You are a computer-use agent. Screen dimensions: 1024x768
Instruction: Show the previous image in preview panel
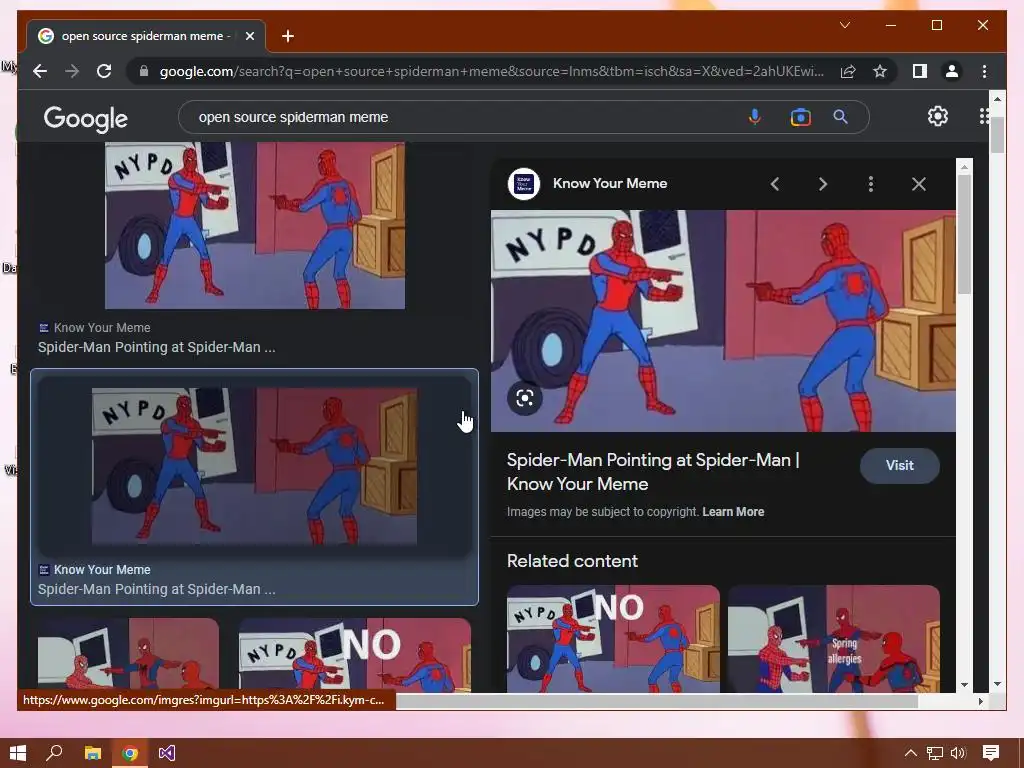(775, 184)
